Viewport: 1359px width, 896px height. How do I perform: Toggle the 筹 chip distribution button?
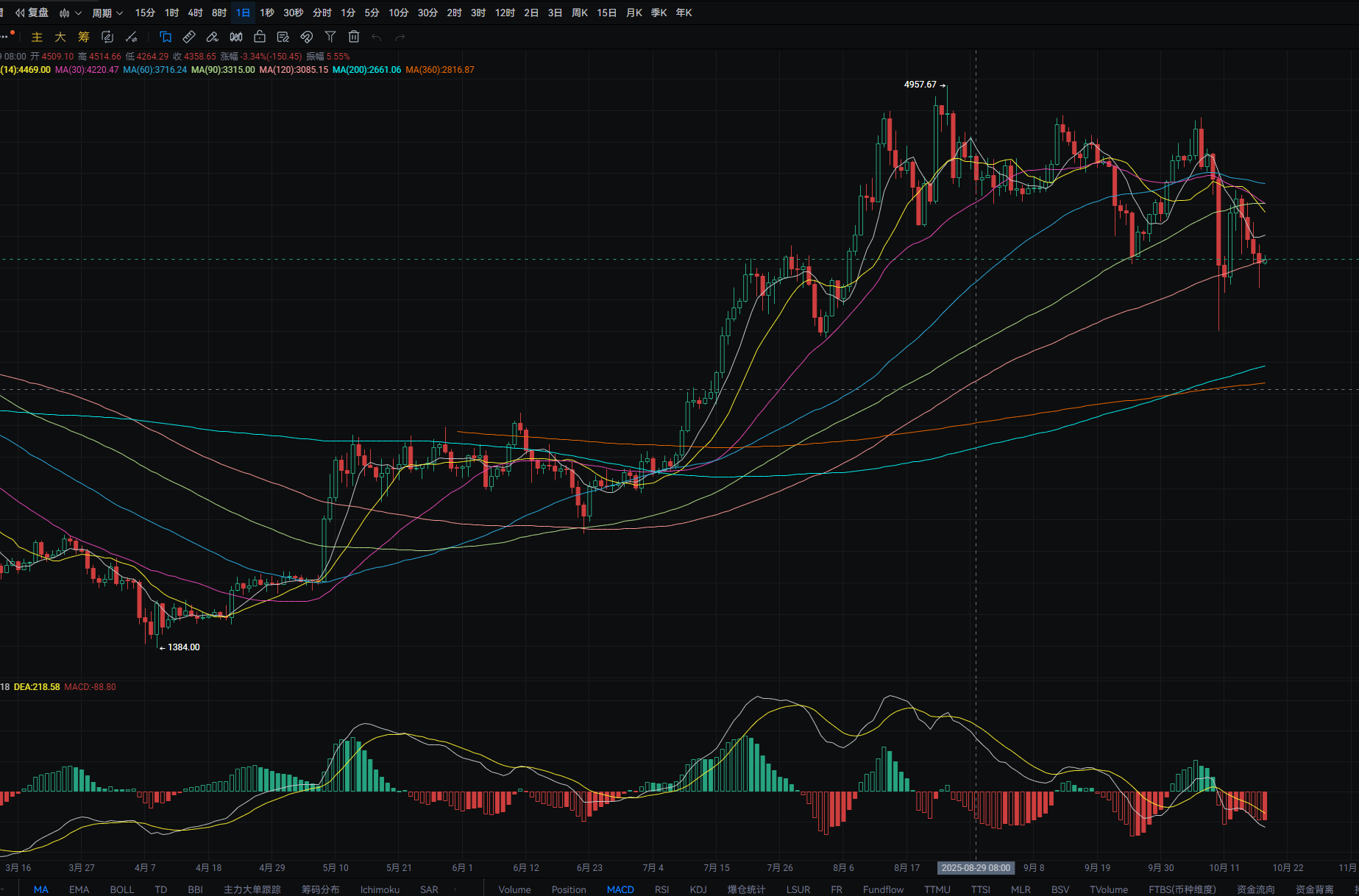click(x=84, y=37)
